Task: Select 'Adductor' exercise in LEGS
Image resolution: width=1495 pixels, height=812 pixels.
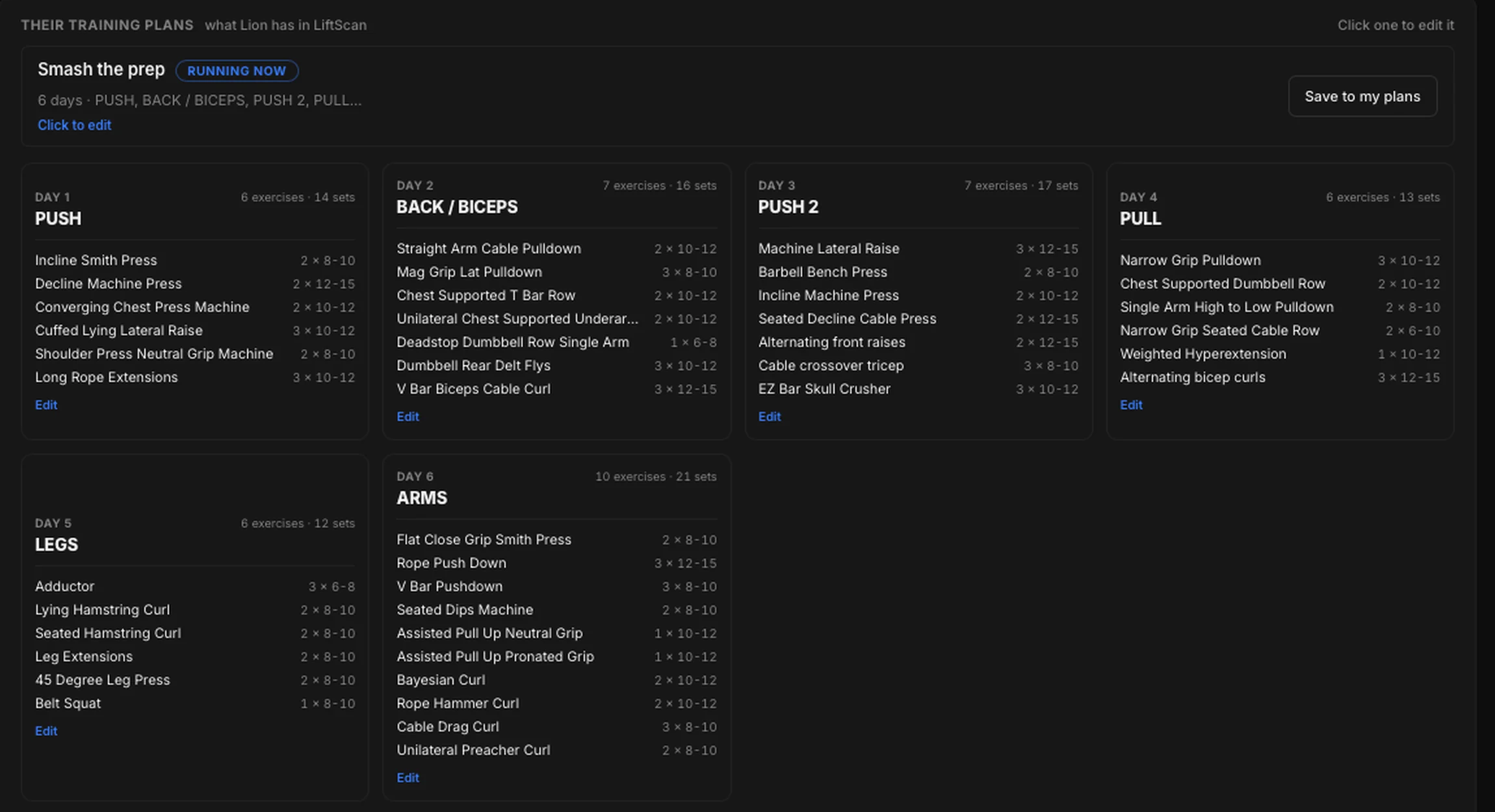Action: pyautogui.click(x=195, y=586)
